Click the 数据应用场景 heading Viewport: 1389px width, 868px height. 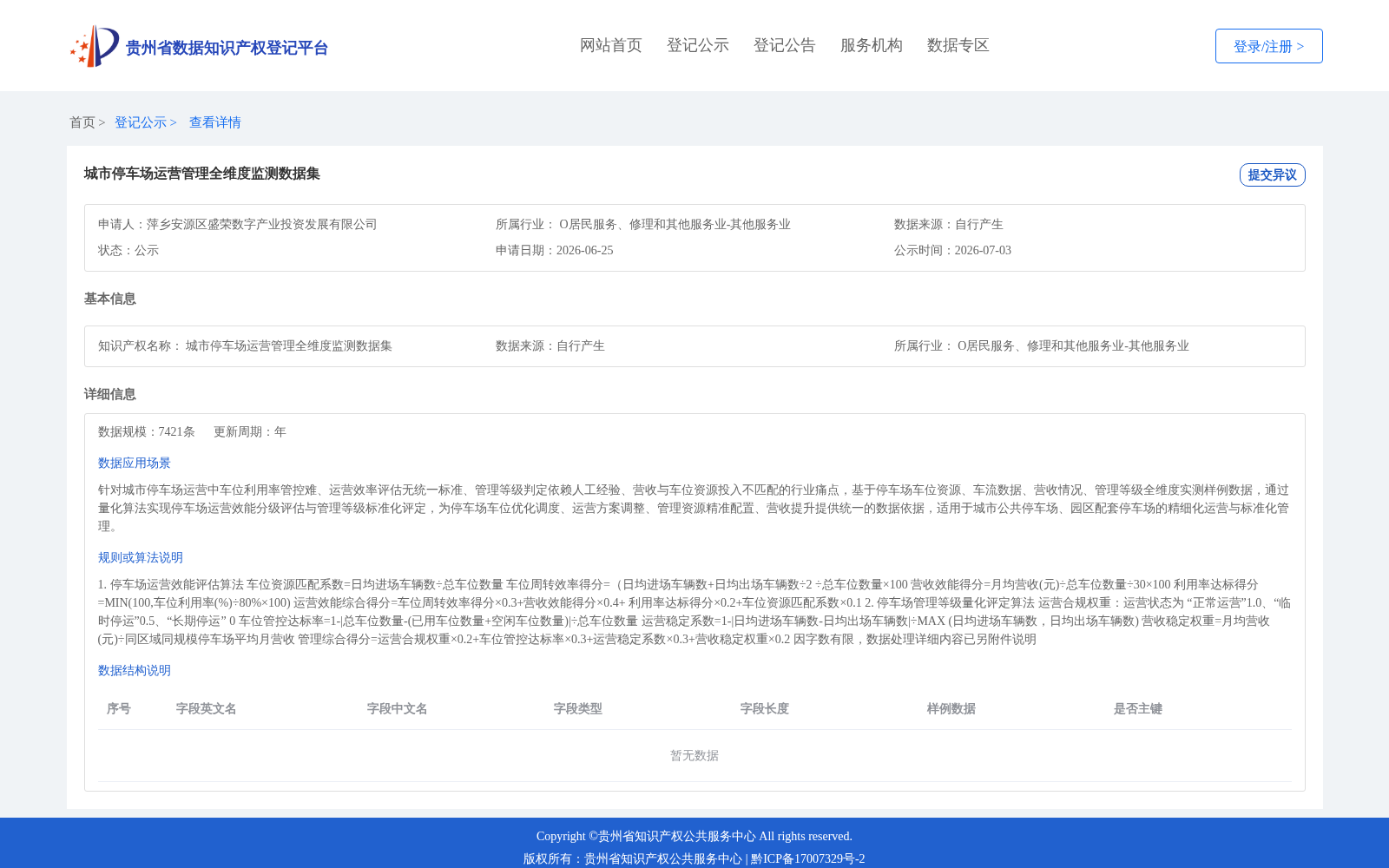135,463
